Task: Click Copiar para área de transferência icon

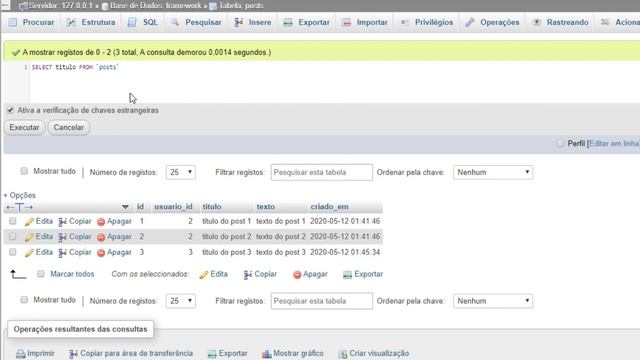Action: click(73, 354)
